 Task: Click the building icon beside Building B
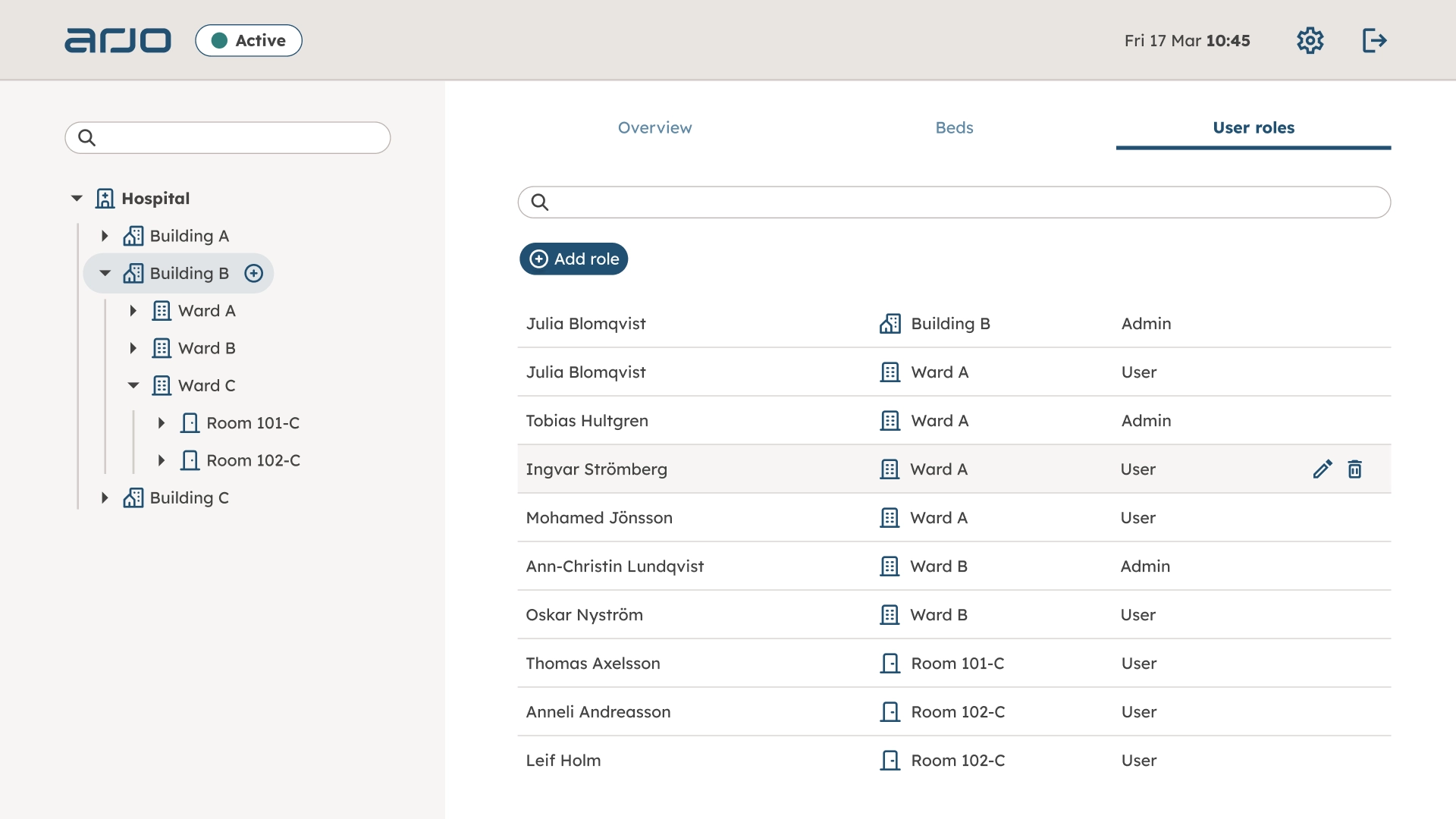(134, 273)
